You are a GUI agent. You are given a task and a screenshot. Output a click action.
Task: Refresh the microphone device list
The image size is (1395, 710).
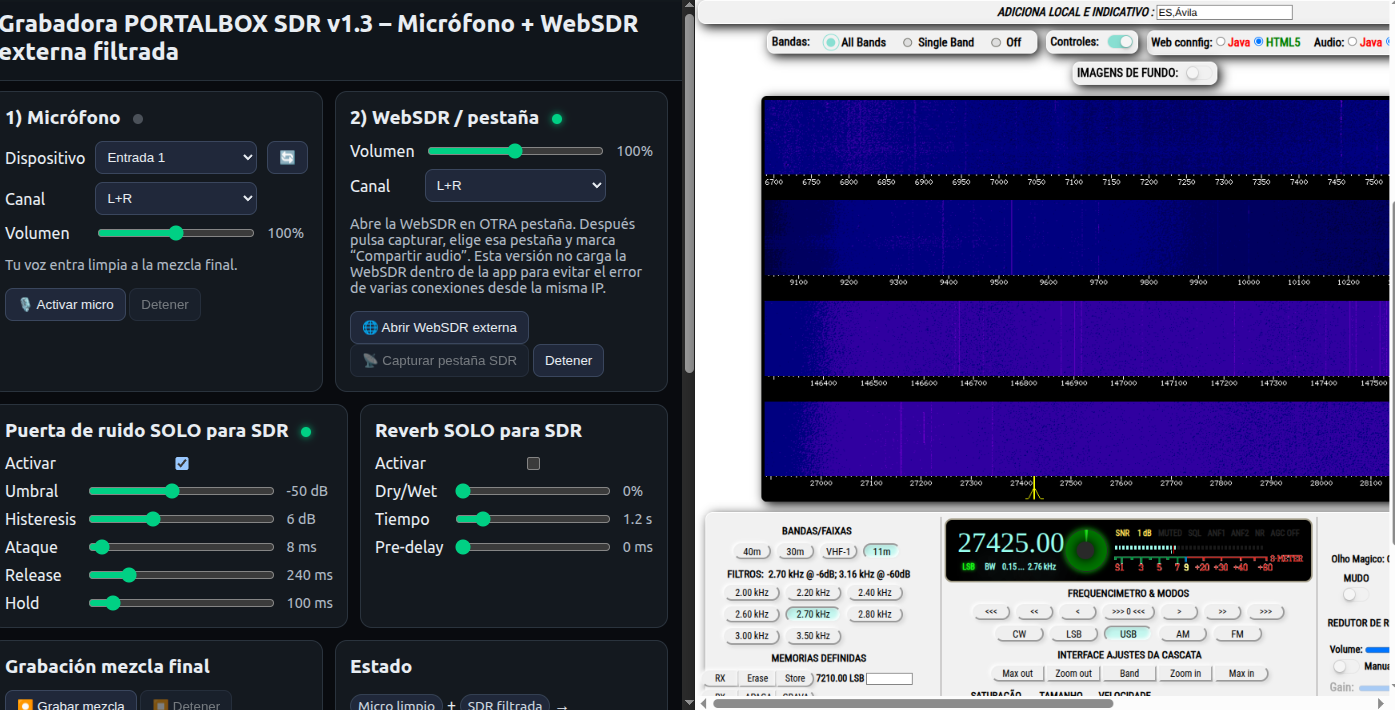(287, 158)
